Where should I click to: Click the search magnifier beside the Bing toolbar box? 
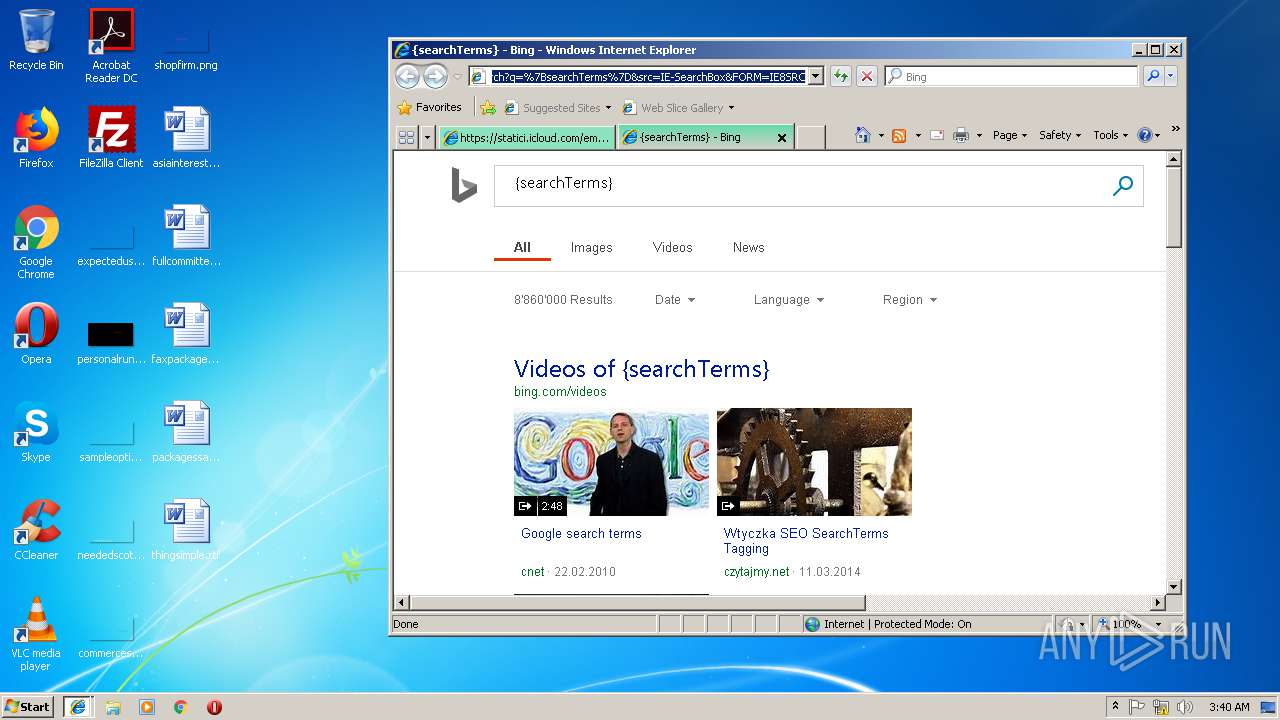(x=1153, y=76)
